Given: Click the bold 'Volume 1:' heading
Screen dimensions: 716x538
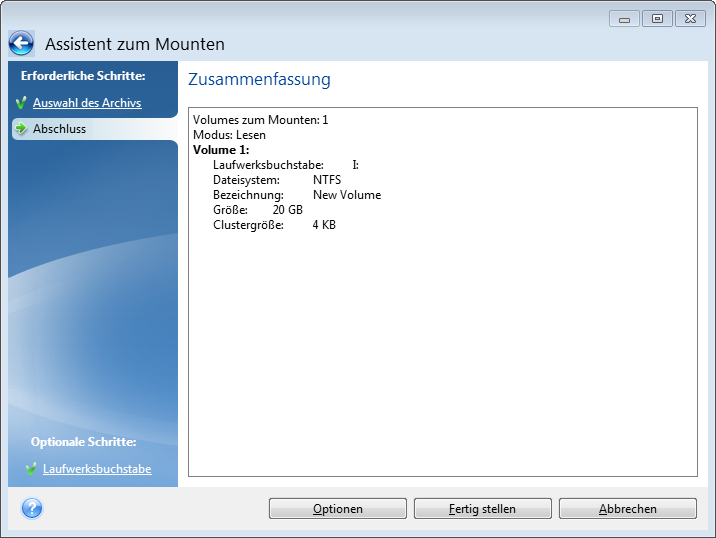Looking at the screenshot, I should click(x=221, y=150).
